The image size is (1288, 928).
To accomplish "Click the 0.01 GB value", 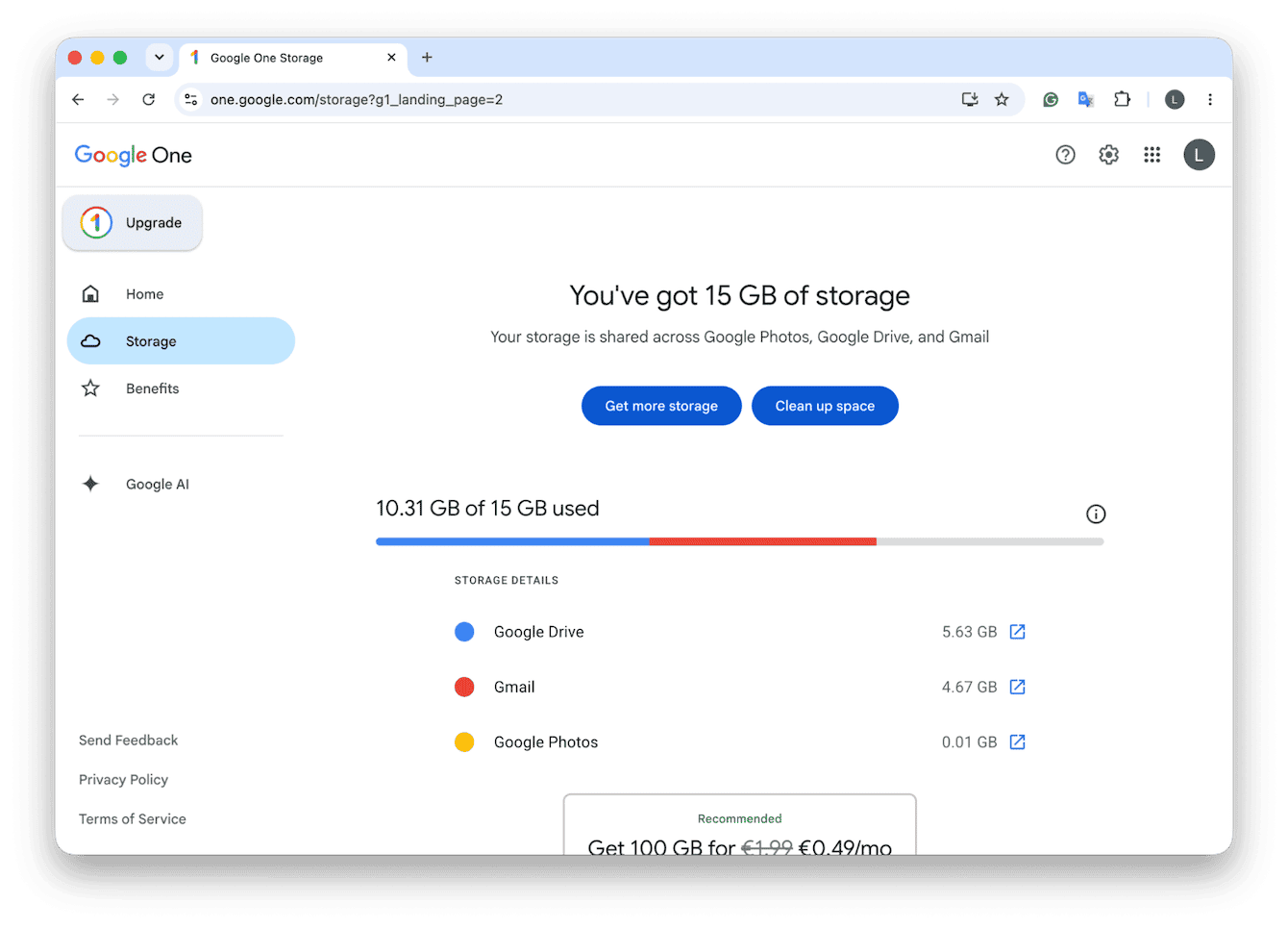I will click(x=970, y=742).
